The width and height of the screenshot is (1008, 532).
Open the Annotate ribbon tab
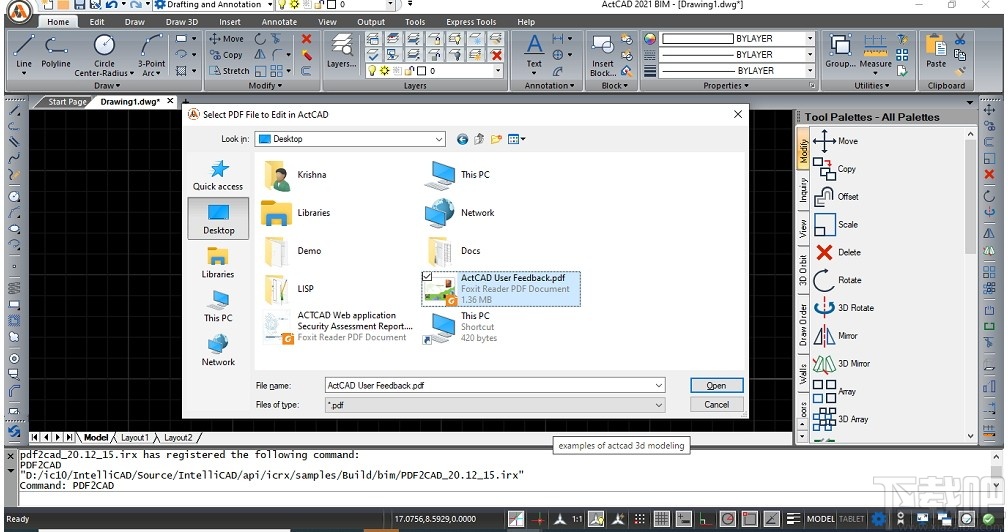279,22
